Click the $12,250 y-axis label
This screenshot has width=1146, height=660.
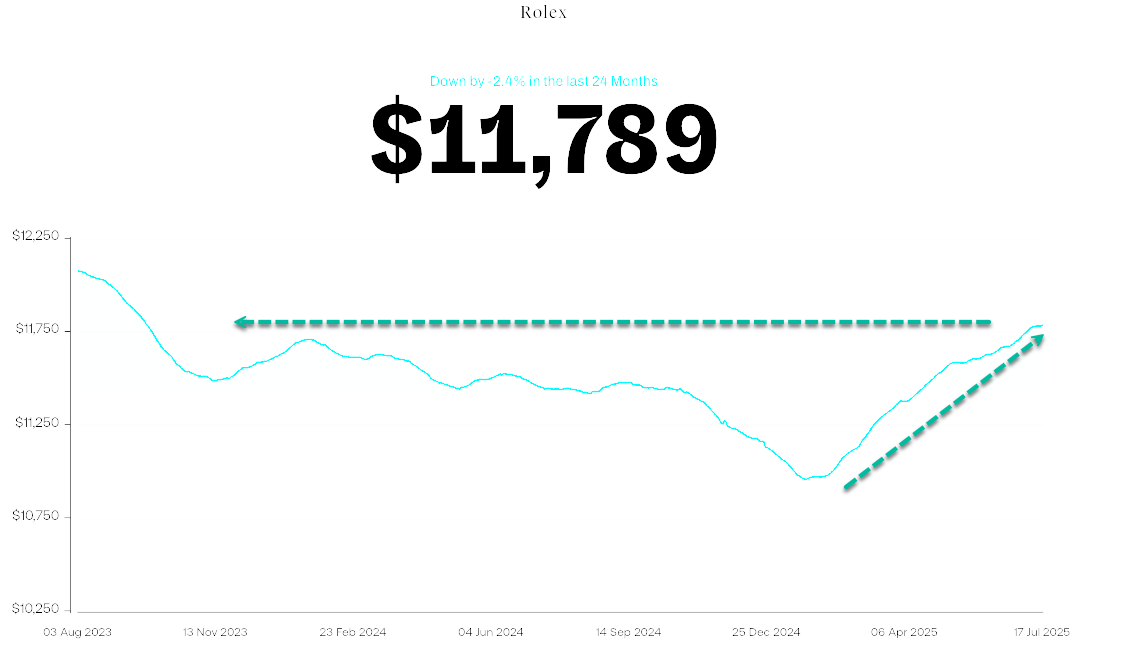(36, 237)
